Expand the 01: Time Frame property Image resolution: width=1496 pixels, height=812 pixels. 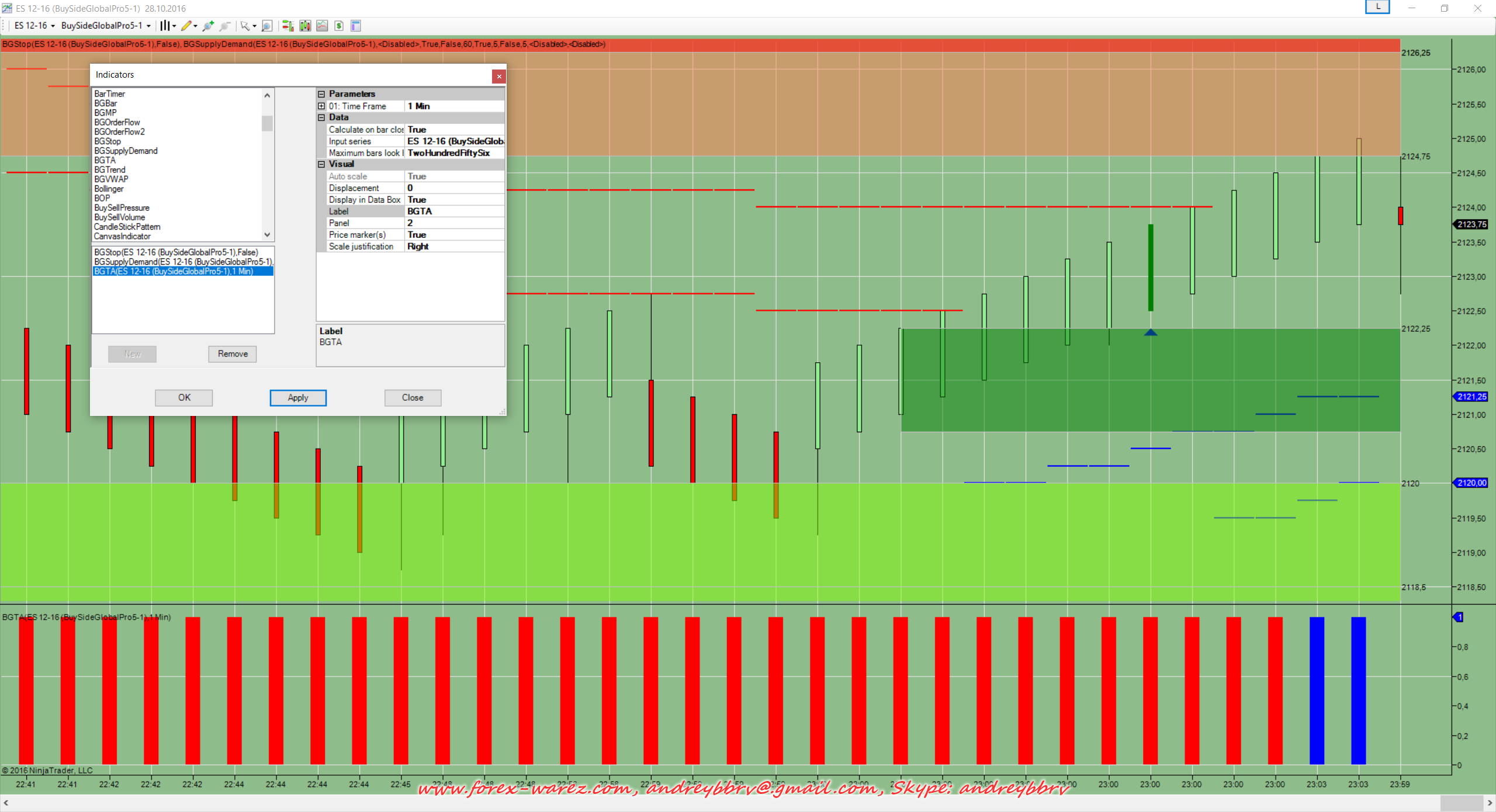321,106
